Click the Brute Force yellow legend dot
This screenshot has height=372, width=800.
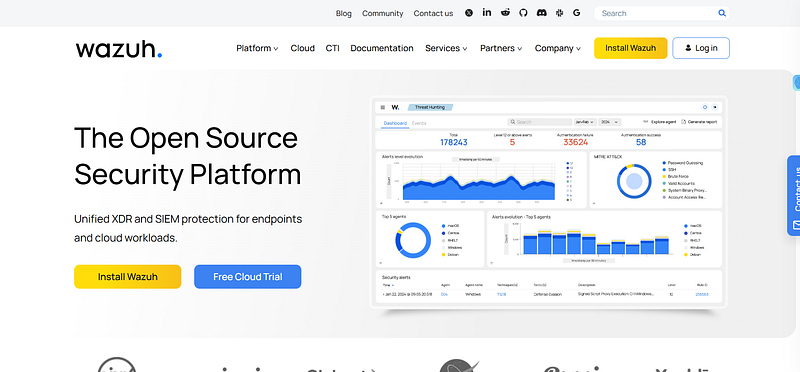tap(664, 176)
